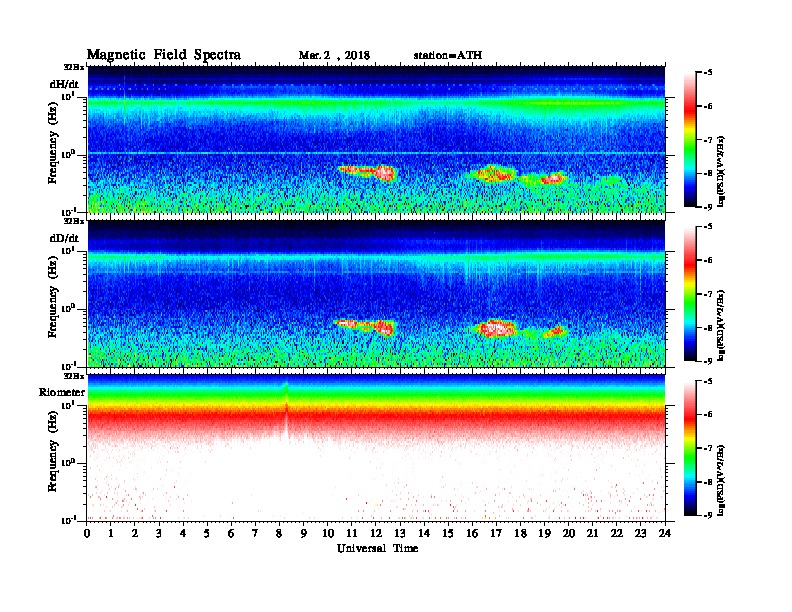
Task: Click the "Riometer" panel label
Action: (62, 392)
